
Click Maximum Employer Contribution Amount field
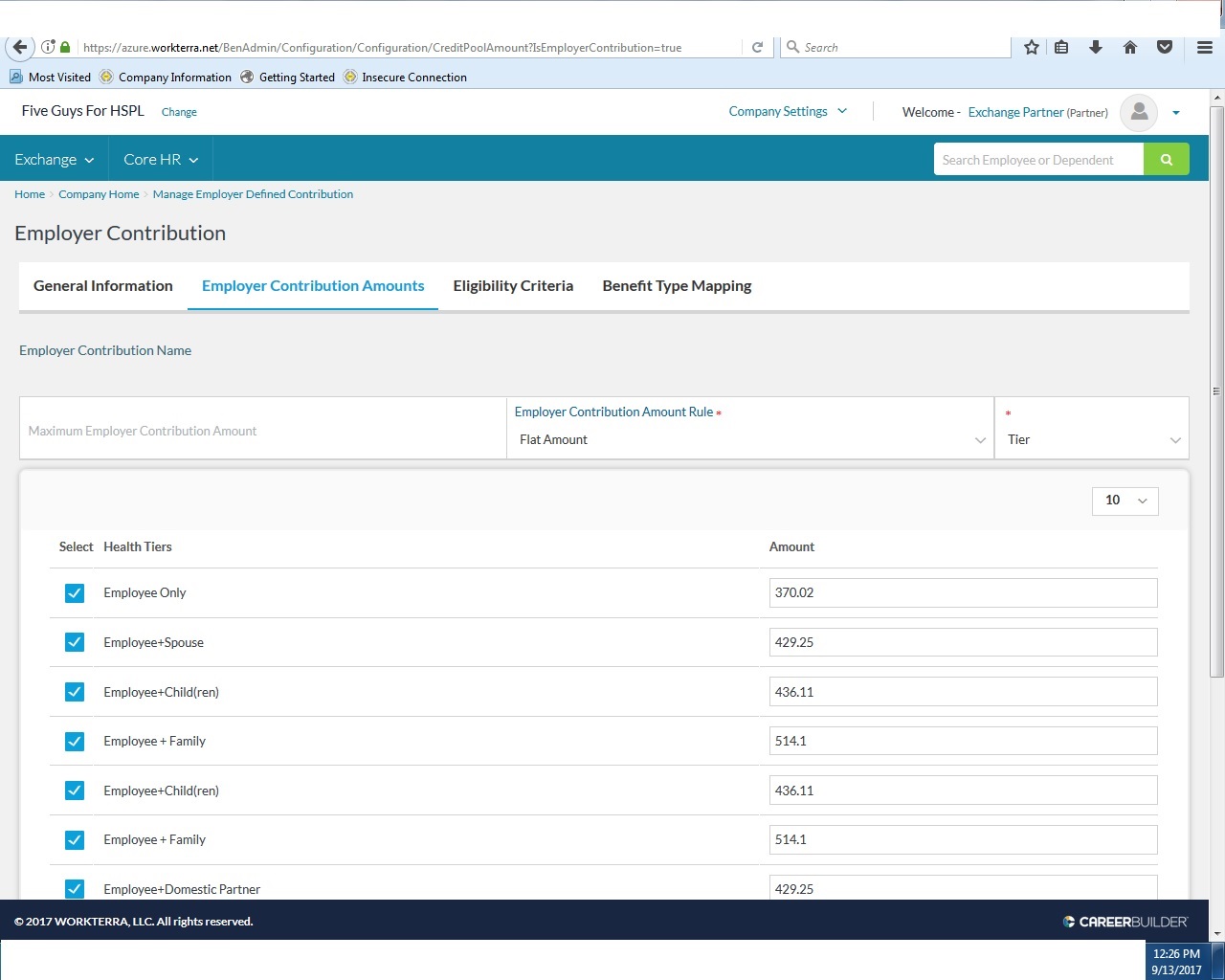(262, 431)
